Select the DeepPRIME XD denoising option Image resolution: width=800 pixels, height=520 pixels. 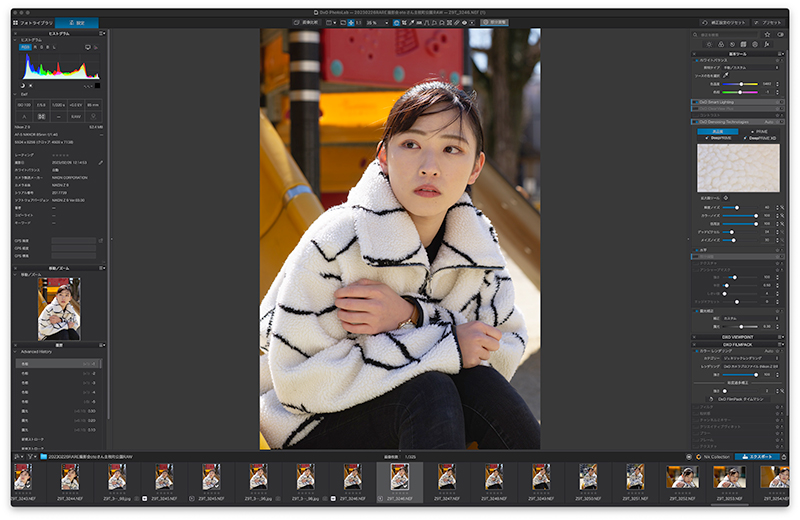coord(760,138)
